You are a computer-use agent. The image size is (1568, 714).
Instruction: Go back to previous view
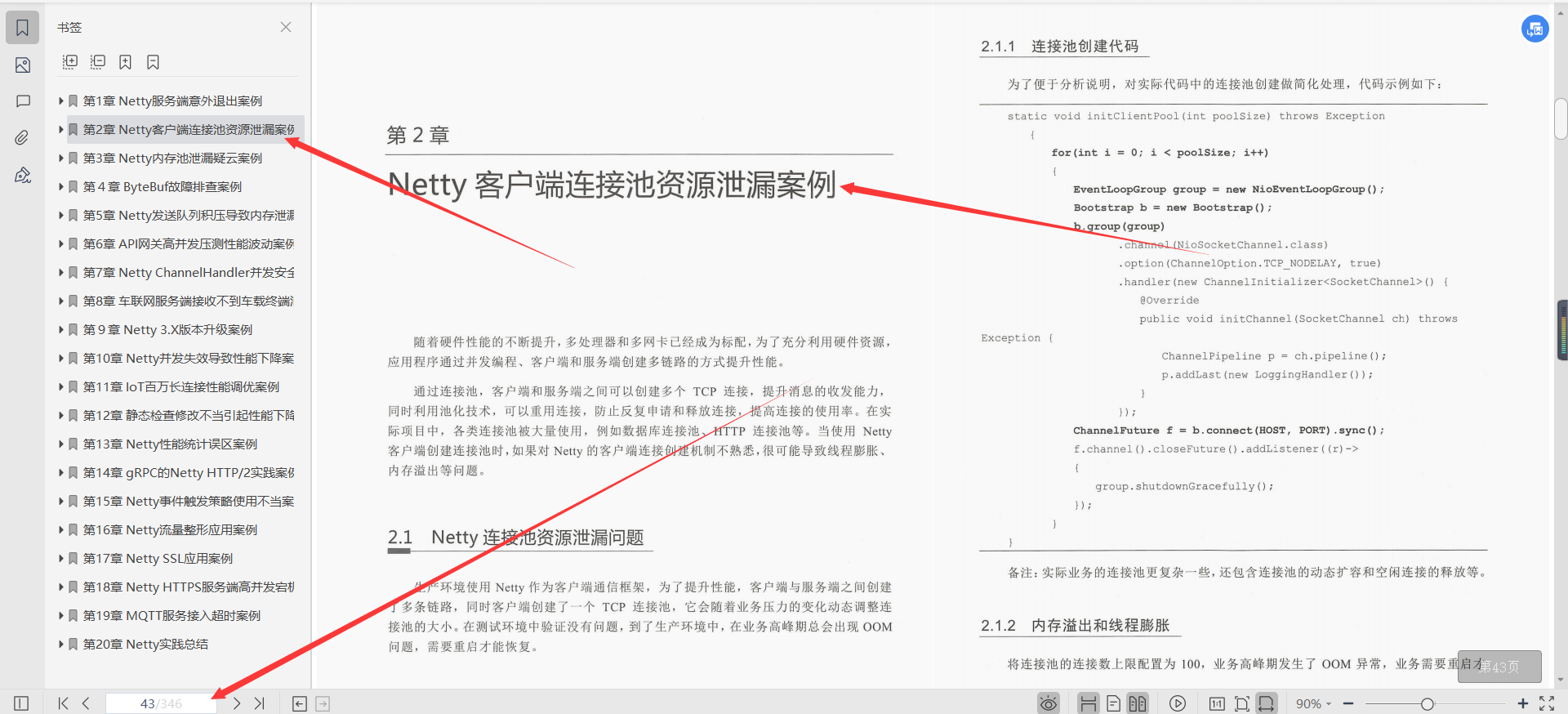[300, 703]
